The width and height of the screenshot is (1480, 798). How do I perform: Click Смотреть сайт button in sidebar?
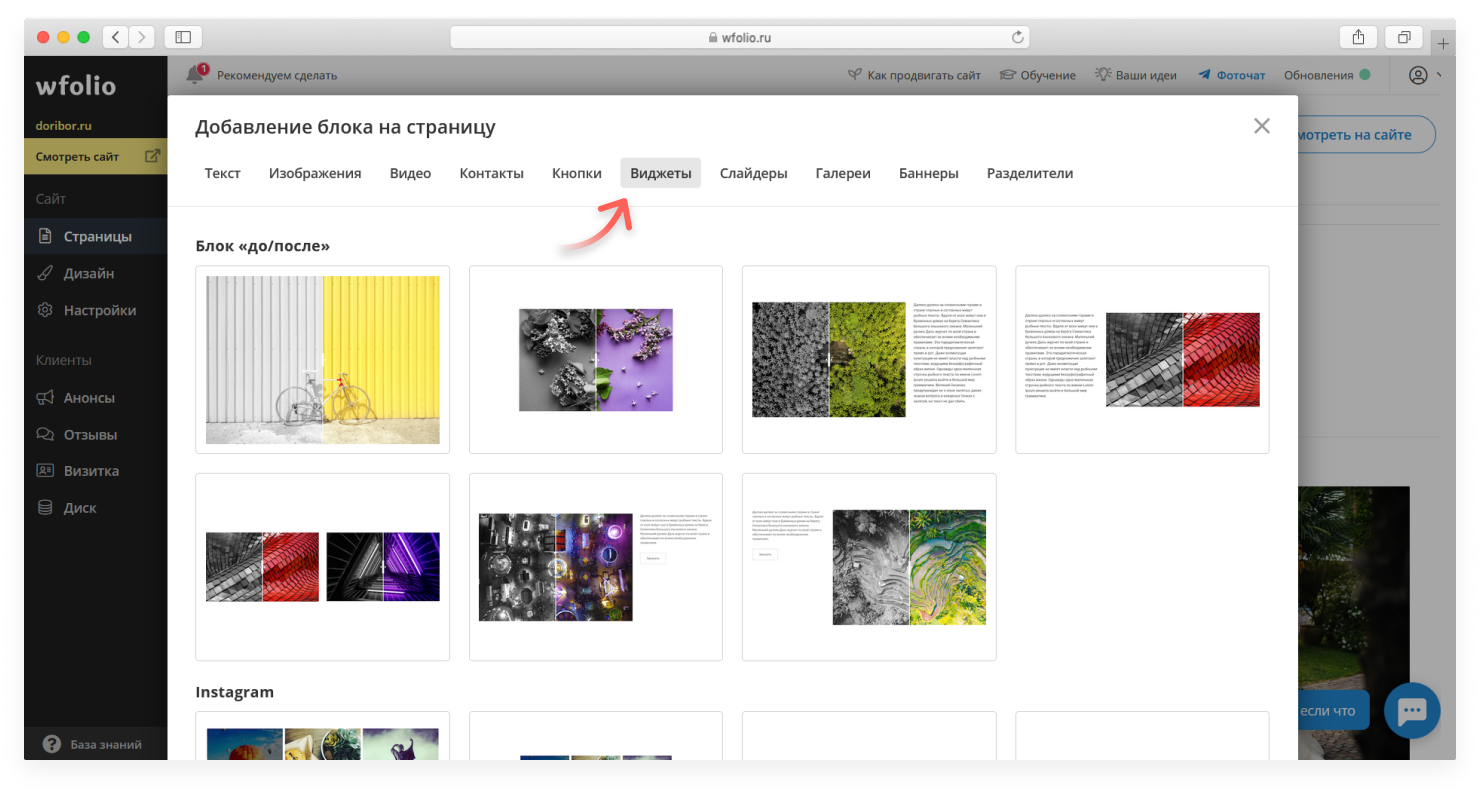tap(96, 156)
